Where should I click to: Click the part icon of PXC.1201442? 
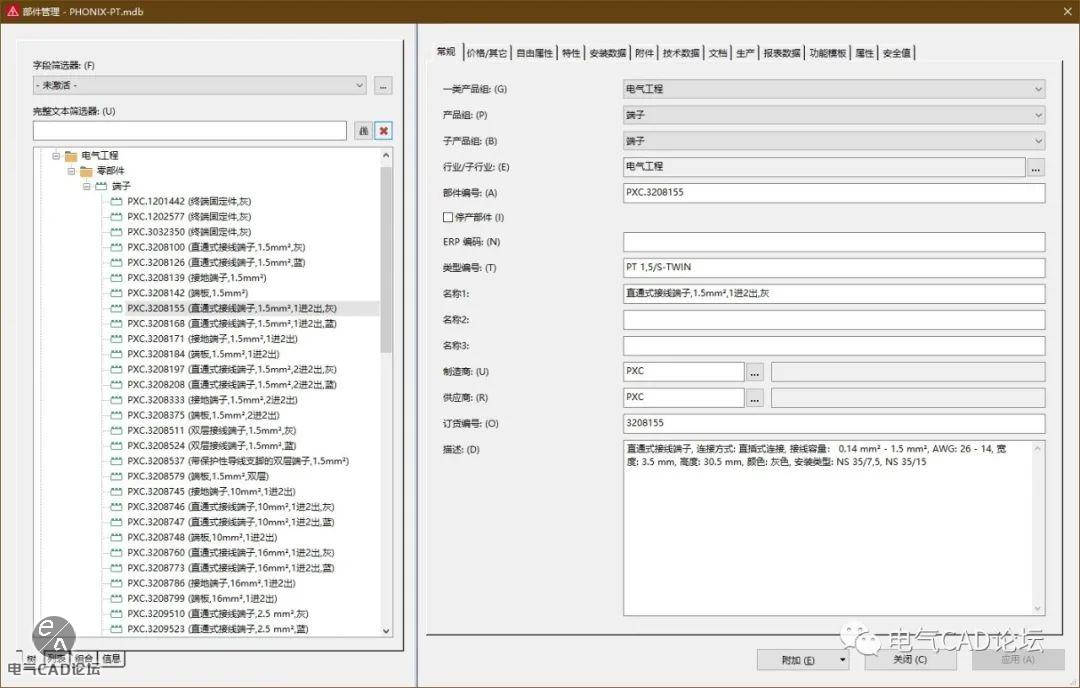[x=116, y=201]
